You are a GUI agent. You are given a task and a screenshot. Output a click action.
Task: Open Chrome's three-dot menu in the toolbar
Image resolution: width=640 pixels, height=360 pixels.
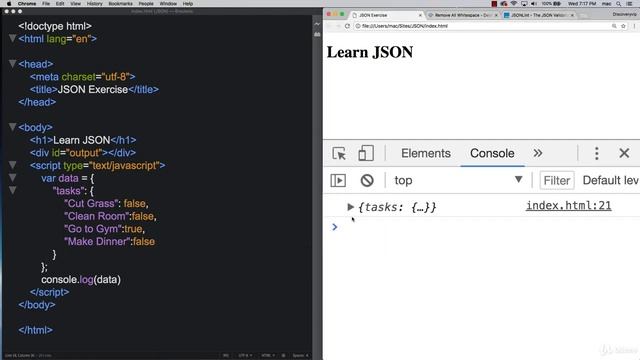(x=635, y=26)
